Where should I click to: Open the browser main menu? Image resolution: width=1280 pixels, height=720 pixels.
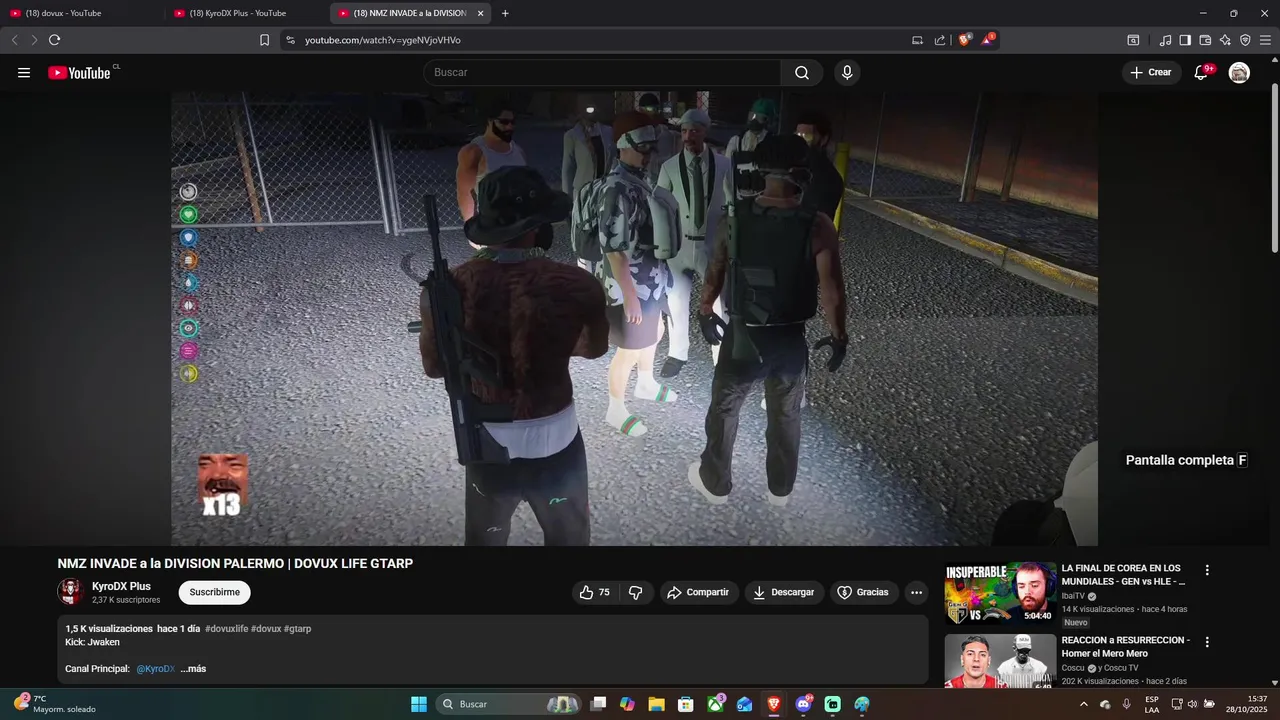point(1265,40)
